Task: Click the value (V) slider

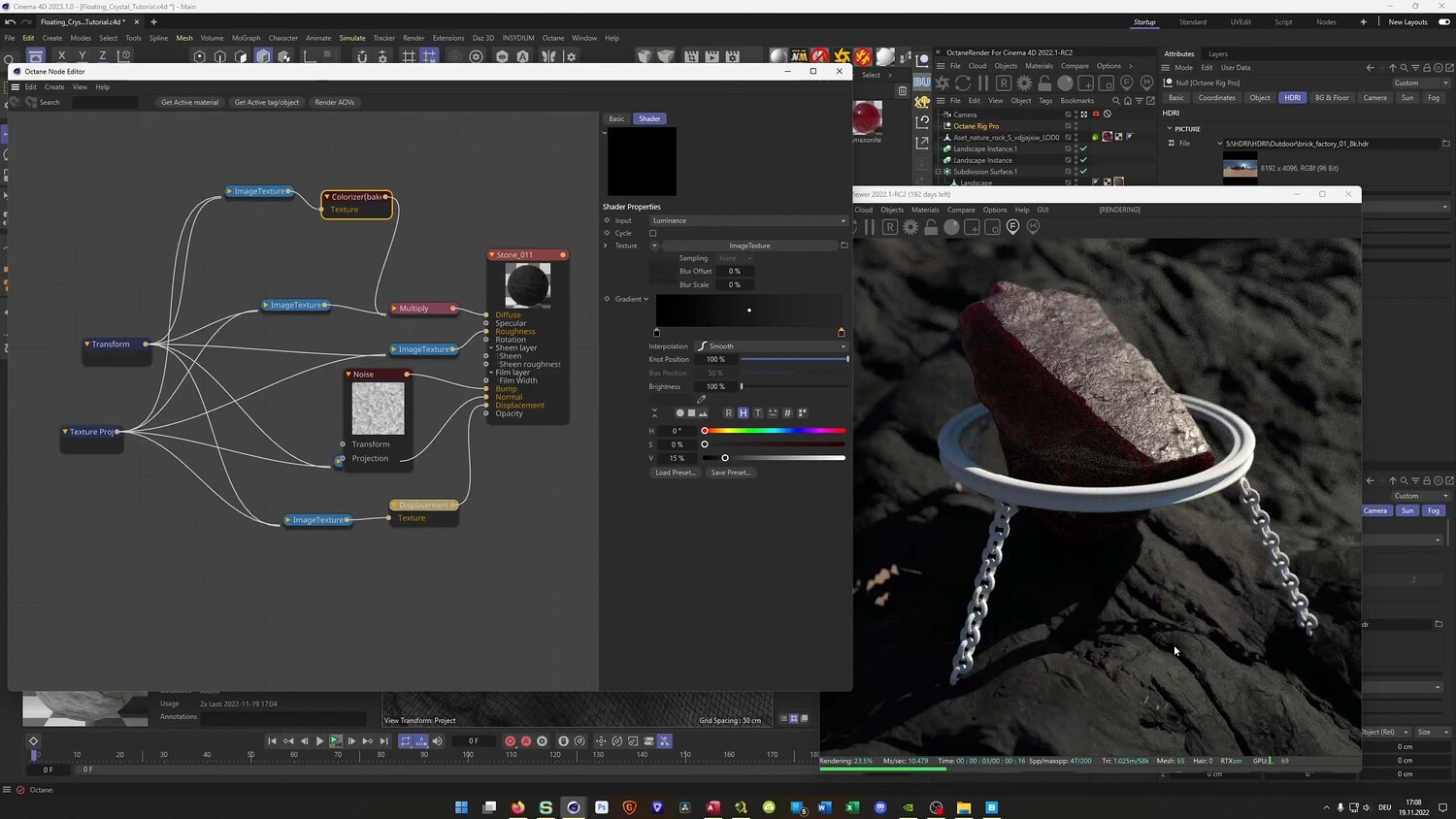Action: click(x=774, y=458)
